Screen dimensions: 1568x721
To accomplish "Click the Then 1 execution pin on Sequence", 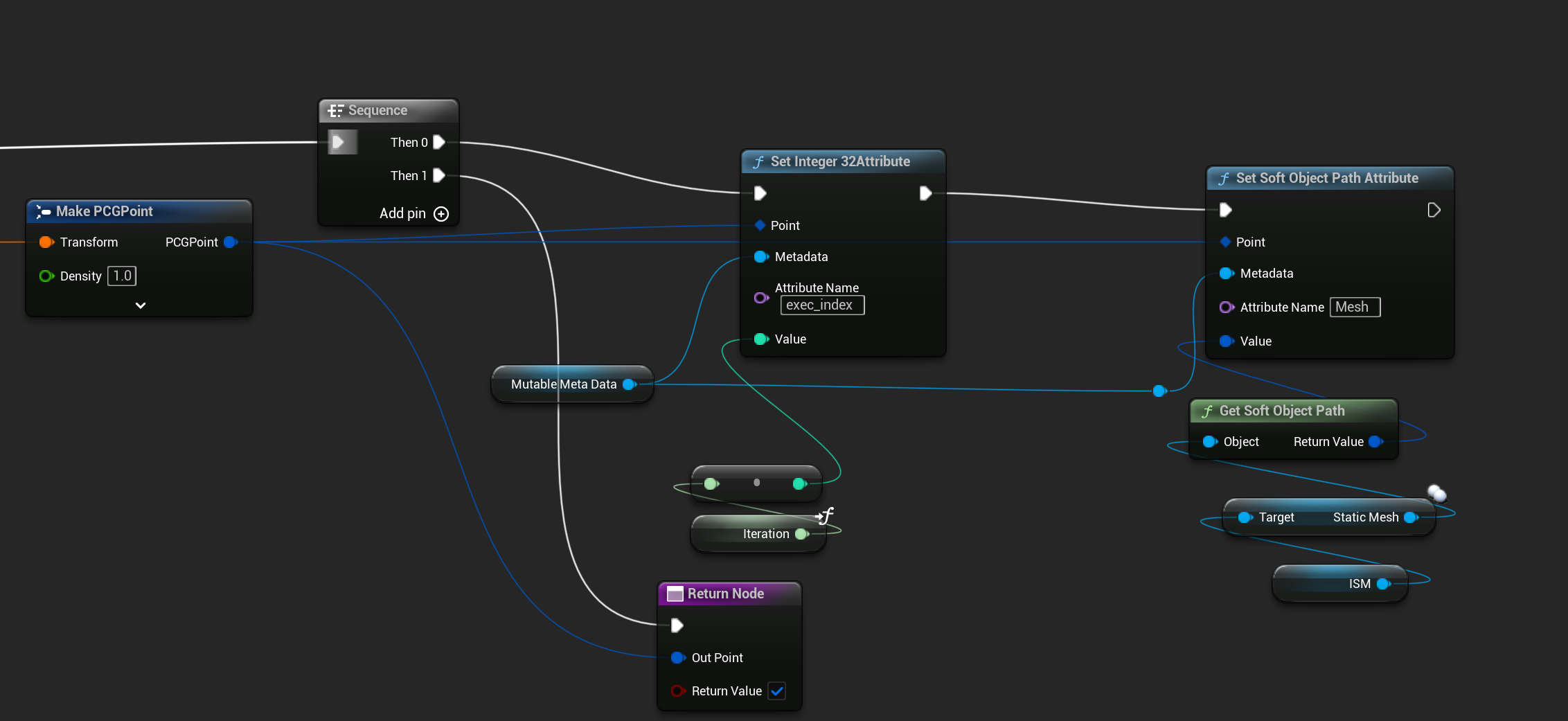I will 438,175.
